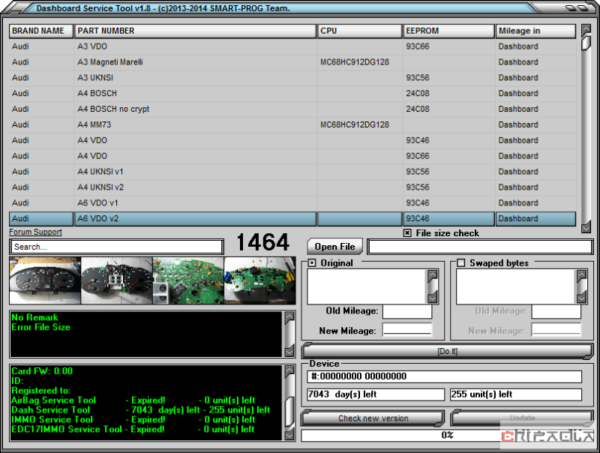View the green circuit board close-up photo

tap(188, 280)
